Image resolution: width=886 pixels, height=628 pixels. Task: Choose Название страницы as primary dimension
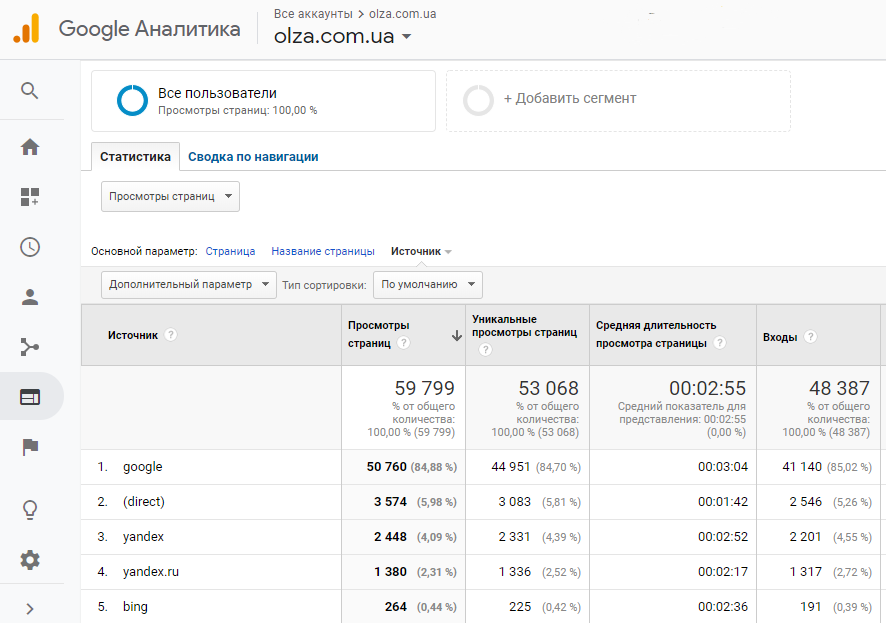(323, 252)
